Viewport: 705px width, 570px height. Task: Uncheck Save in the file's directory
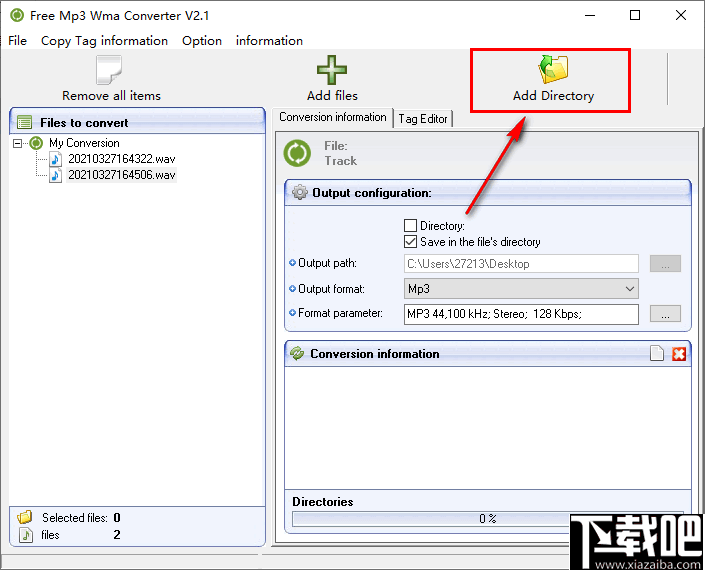pyautogui.click(x=410, y=242)
